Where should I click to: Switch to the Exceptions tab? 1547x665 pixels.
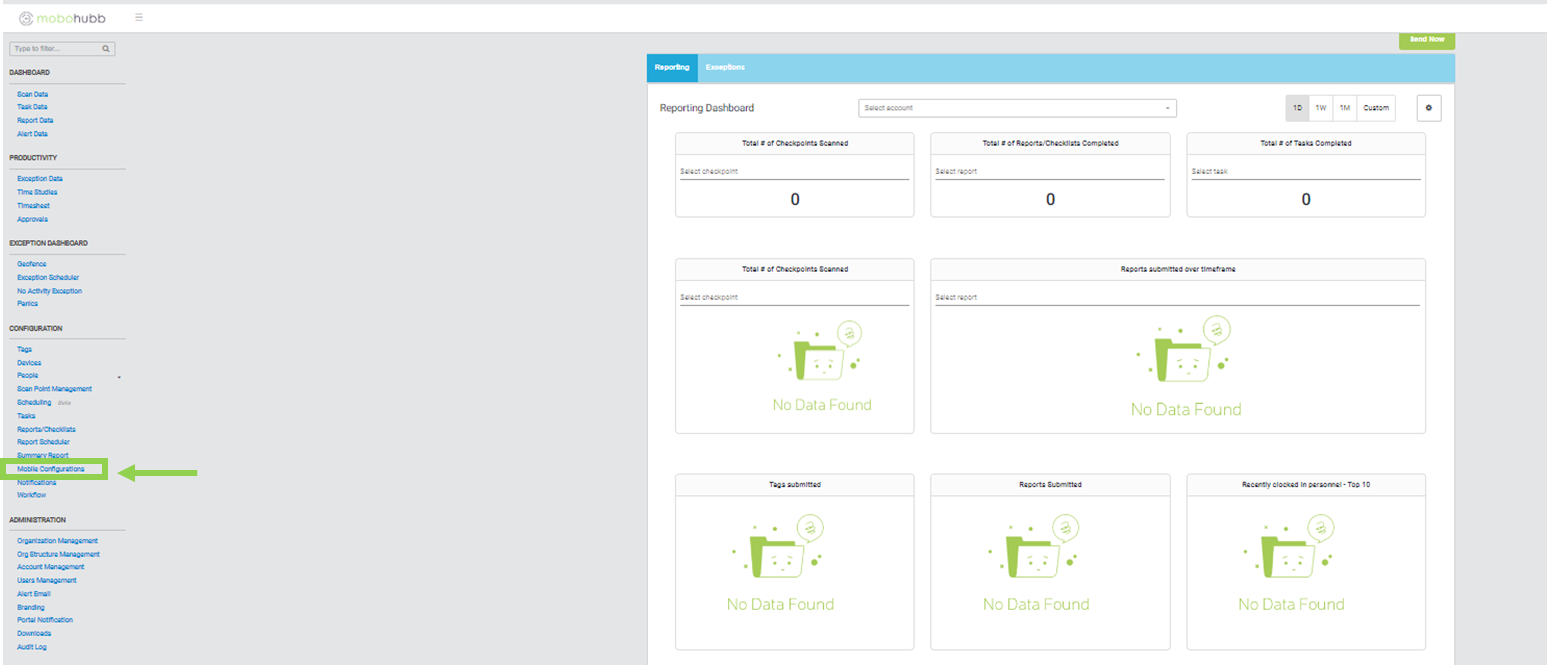[725, 67]
